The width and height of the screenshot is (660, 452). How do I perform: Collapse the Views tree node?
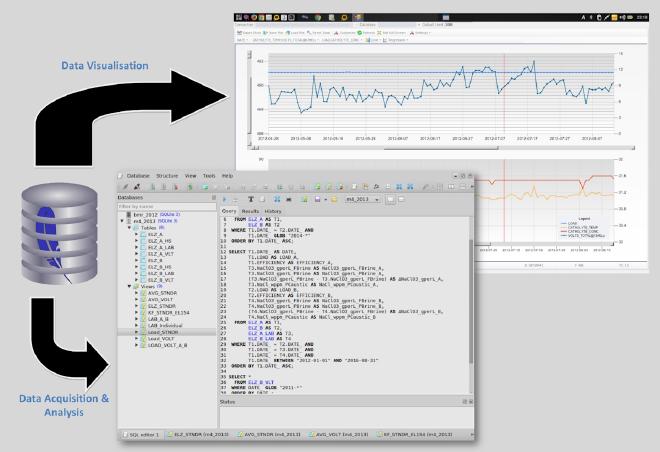click(130, 285)
